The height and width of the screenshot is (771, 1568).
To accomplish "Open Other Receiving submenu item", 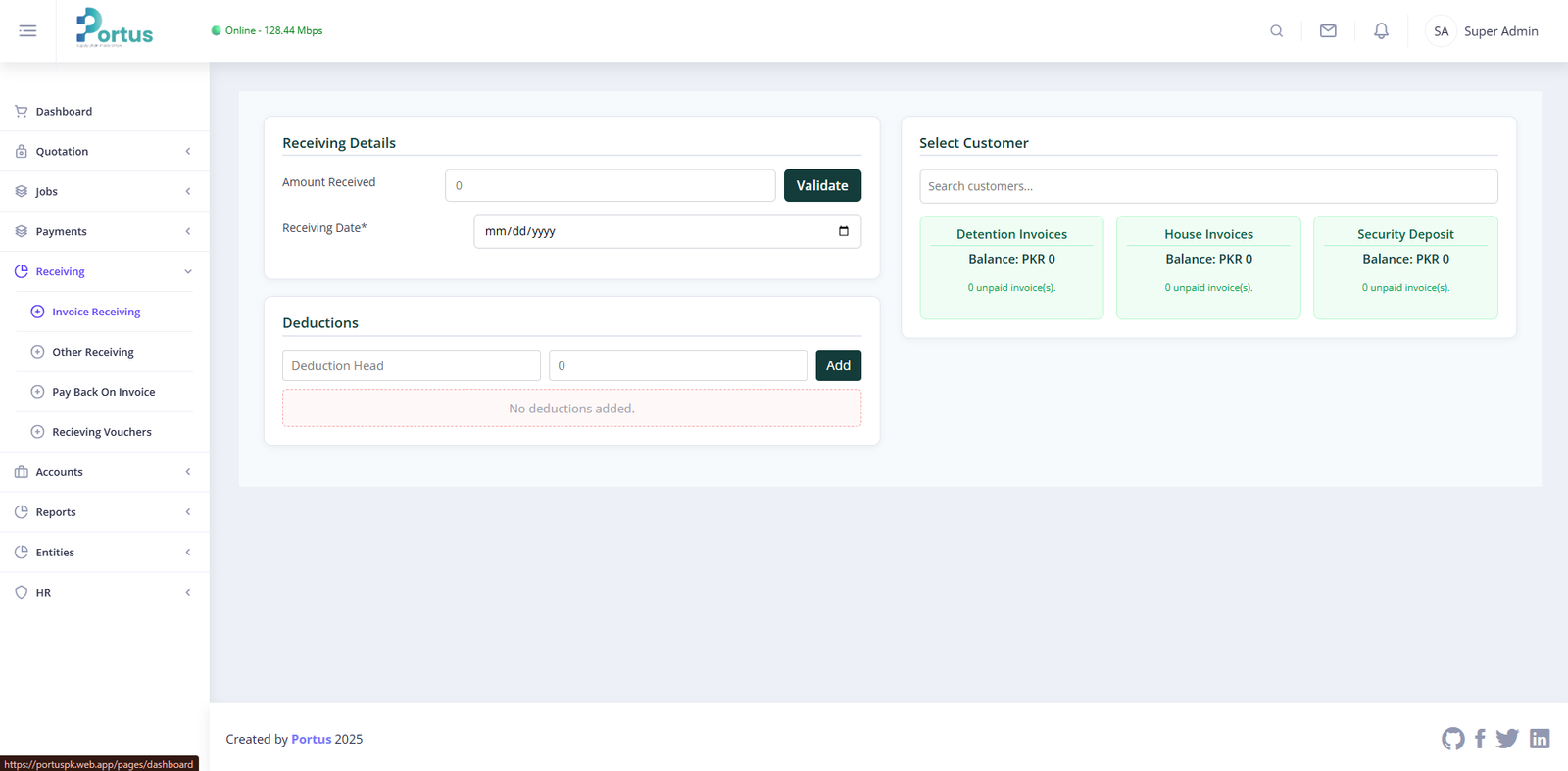I will tap(93, 352).
